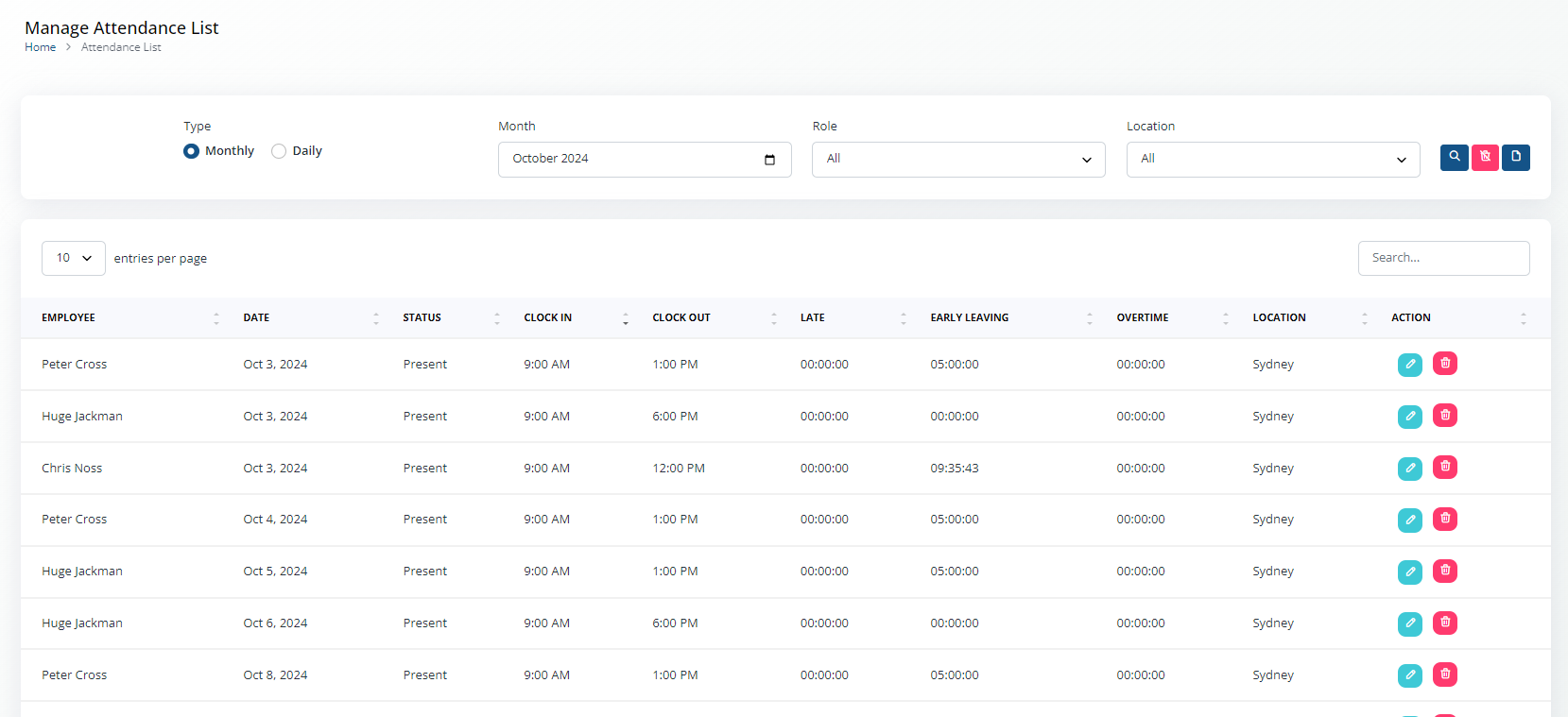Delete Huge Jackman Oct 5 attendance
Screen dimensions: 1568x717
[1445, 571]
